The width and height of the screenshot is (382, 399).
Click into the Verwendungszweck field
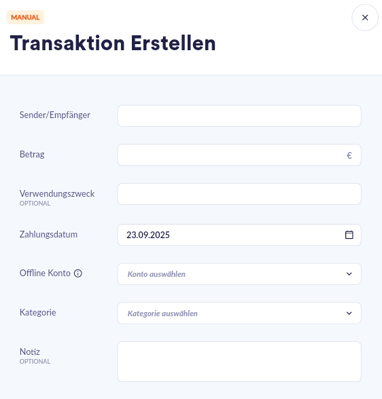[x=239, y=194]
